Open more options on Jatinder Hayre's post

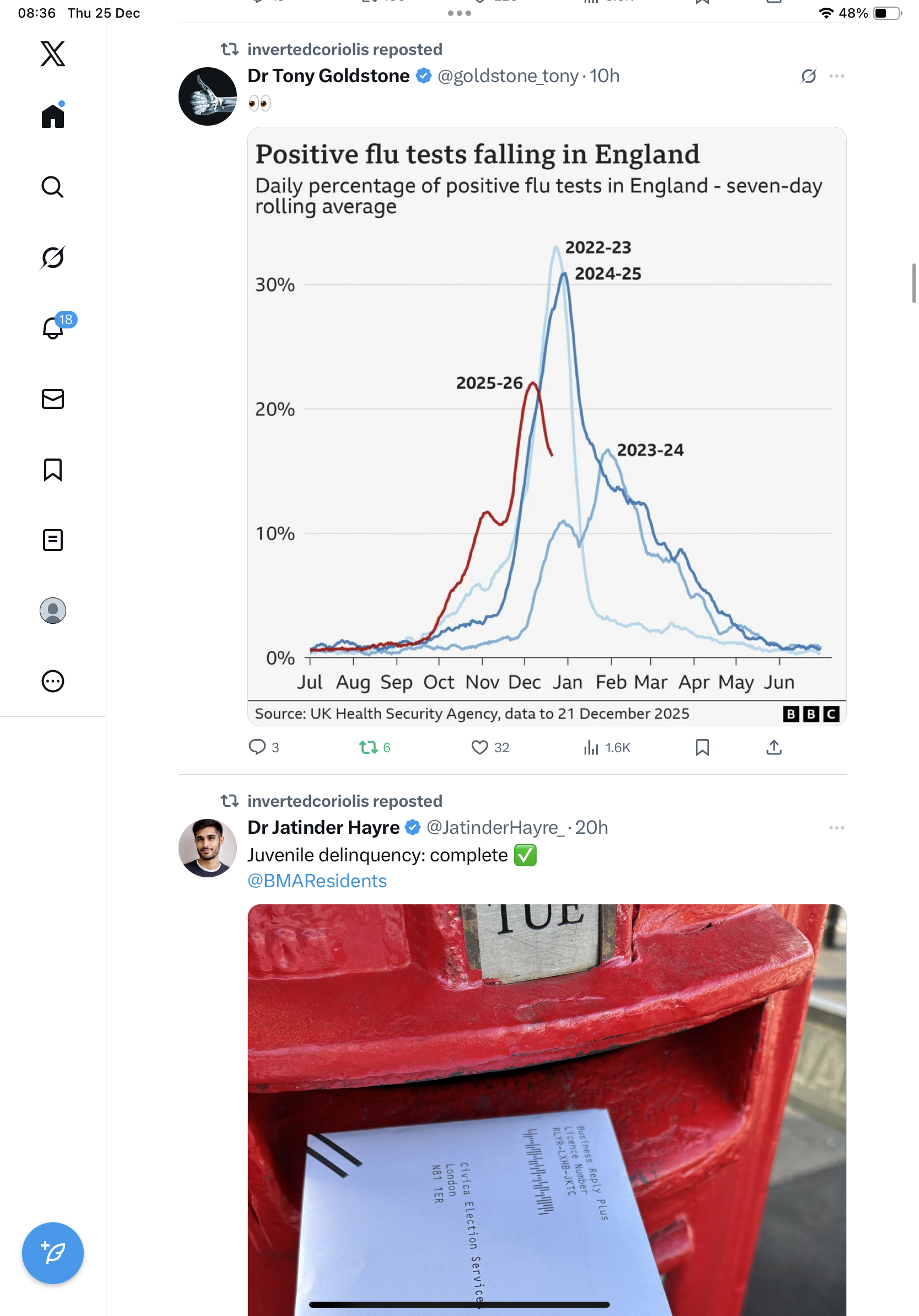(x=836, y=828)
